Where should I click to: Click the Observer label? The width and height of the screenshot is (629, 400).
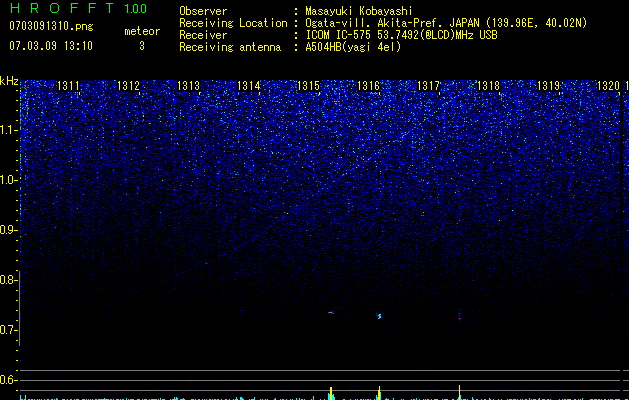click(x=203, y=11)
